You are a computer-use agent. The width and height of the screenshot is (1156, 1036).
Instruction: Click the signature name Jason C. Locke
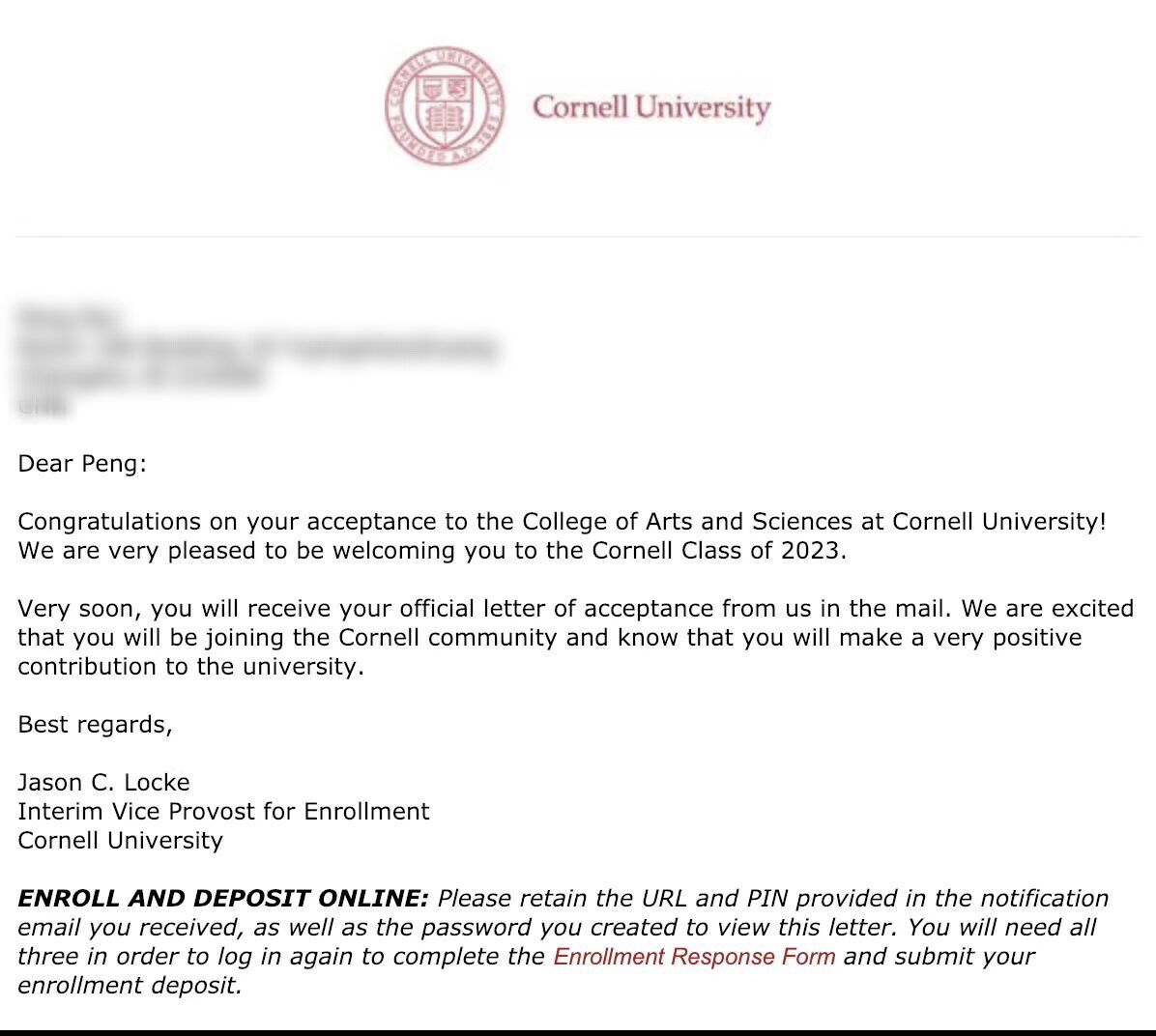pyautogui.click(x=103, y=783)
